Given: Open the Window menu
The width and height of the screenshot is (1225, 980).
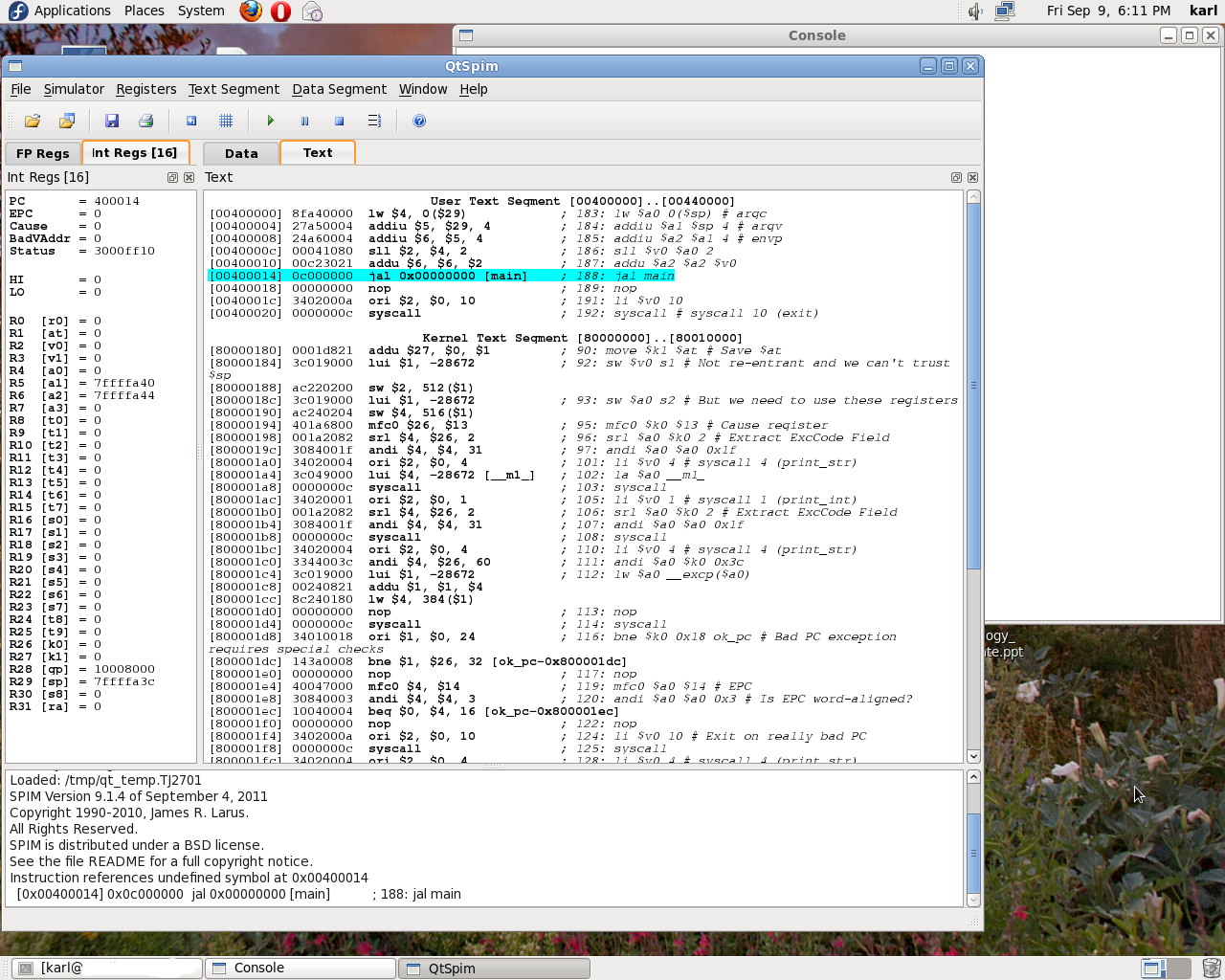Looking at the screenshot, I should click(423, 89).
